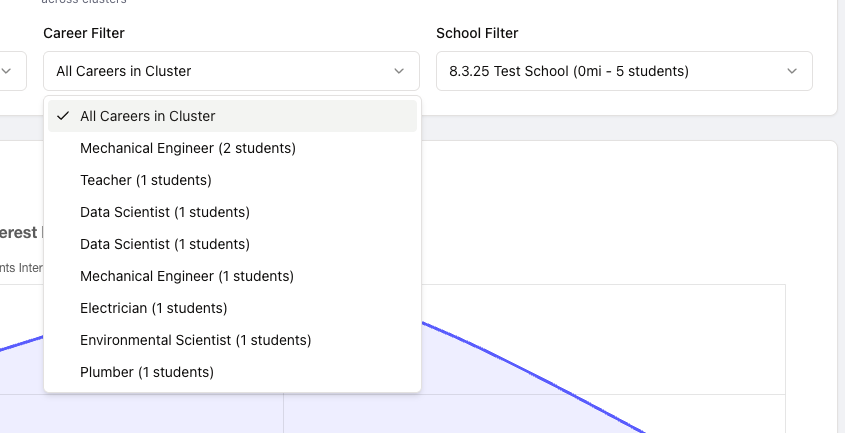Image resolution: width=845 pixels, height=433 pixels.
Task: Choose Mechanical Engineer (1 students)
Action: pos(188,276)
